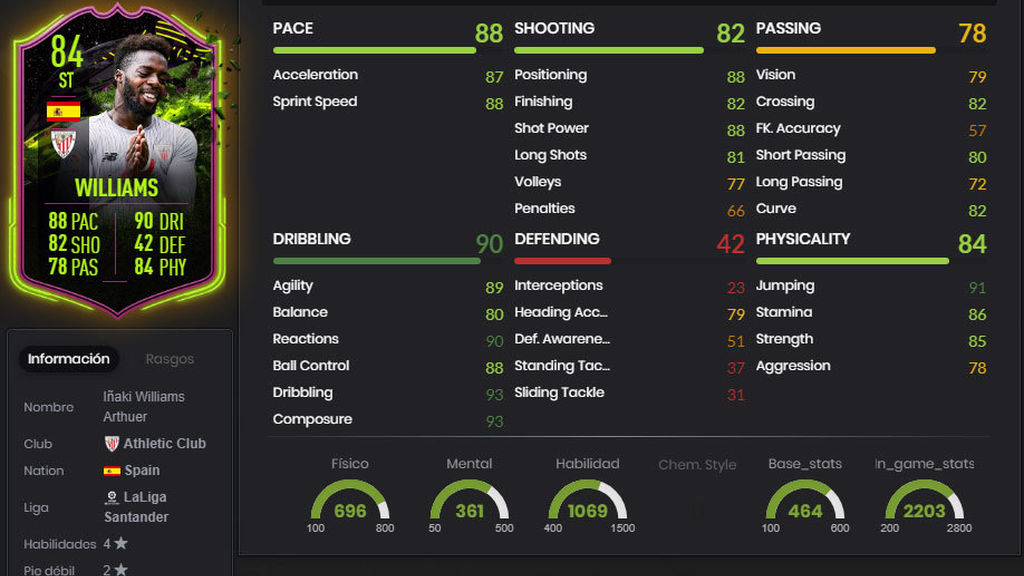Select the In_game_stats gauge showing 2203
Viewport: 1024px width, 576px height.
click(x=924, y=501)
